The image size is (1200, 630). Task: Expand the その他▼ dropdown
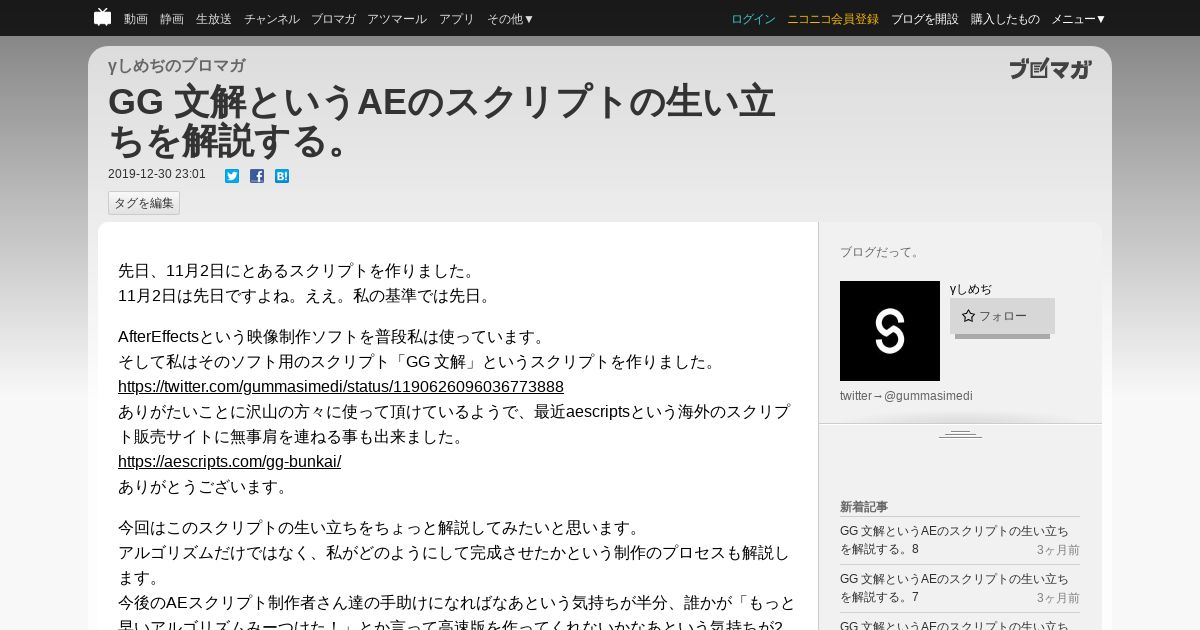pyautogui.click(x=511, y=19)
